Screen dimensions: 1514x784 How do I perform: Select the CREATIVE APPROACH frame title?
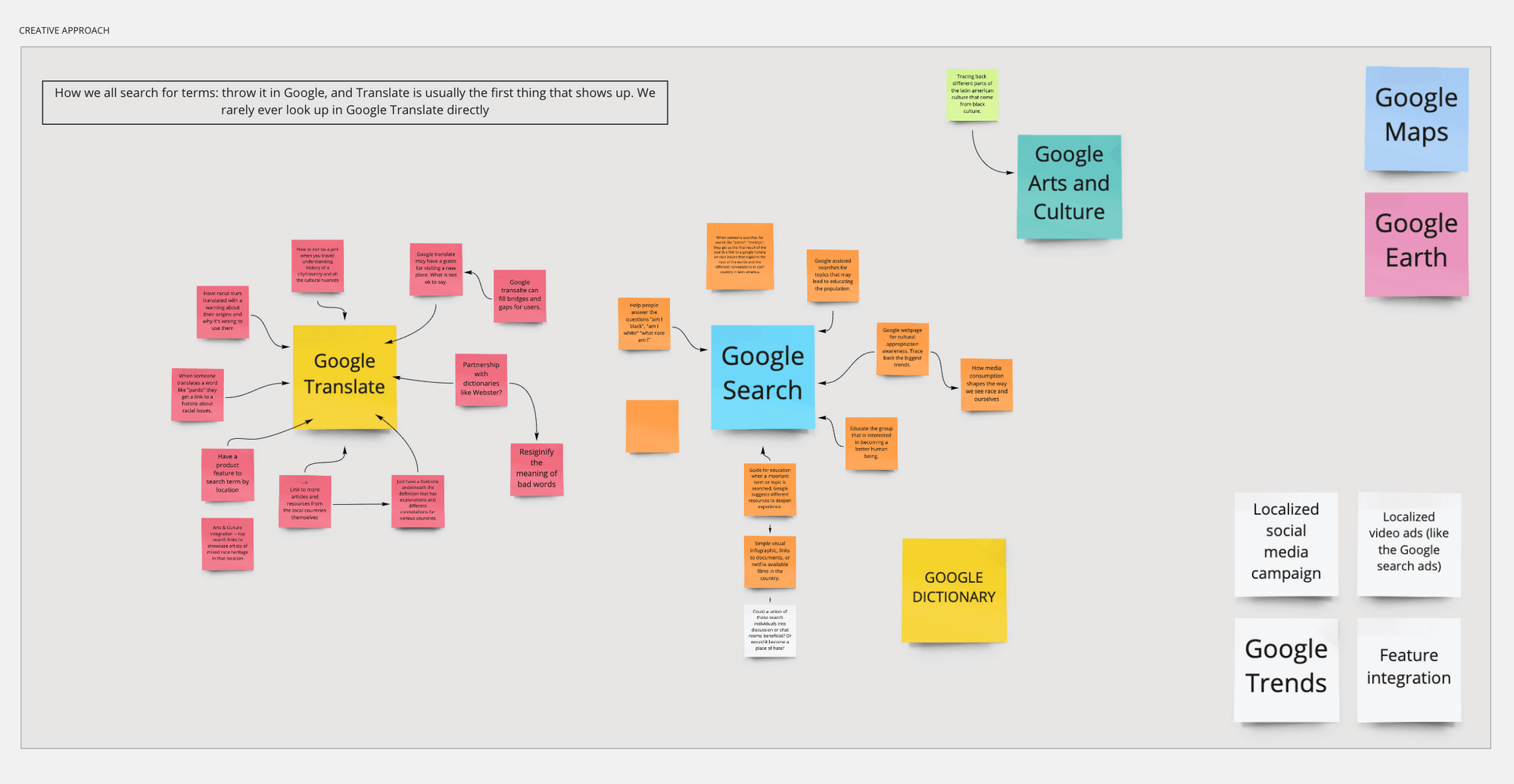pyautogui.click(x=64, y=30)
